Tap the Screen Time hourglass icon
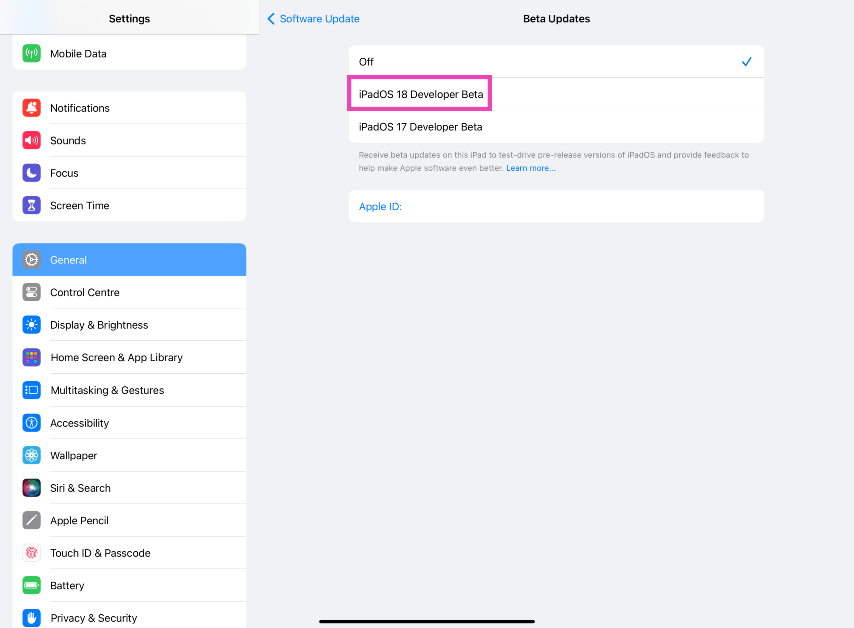854x628 pixels. coord(32,206)
